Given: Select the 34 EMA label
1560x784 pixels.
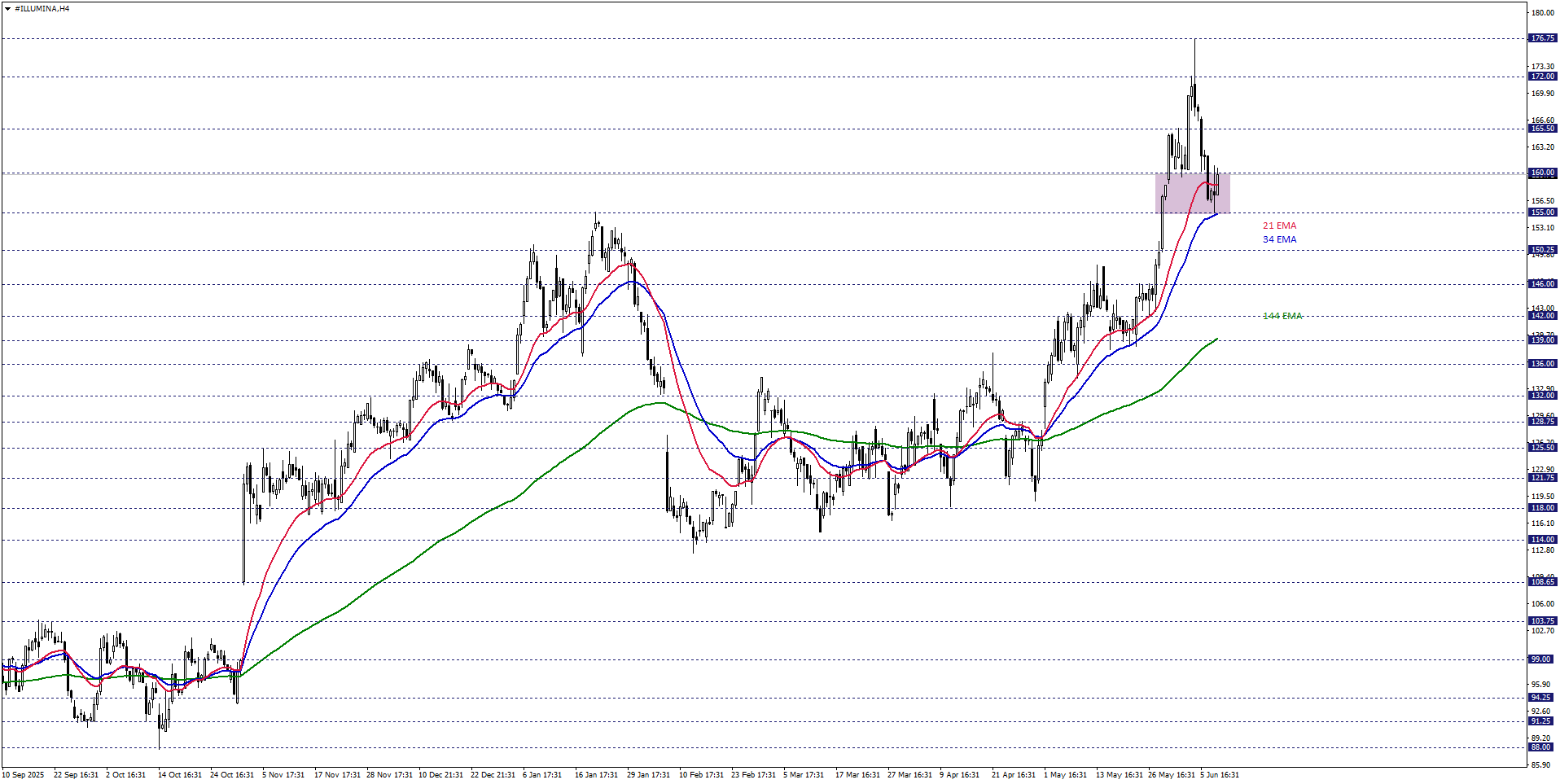Looking at the screenshot, I should (x=1279, y=239).
